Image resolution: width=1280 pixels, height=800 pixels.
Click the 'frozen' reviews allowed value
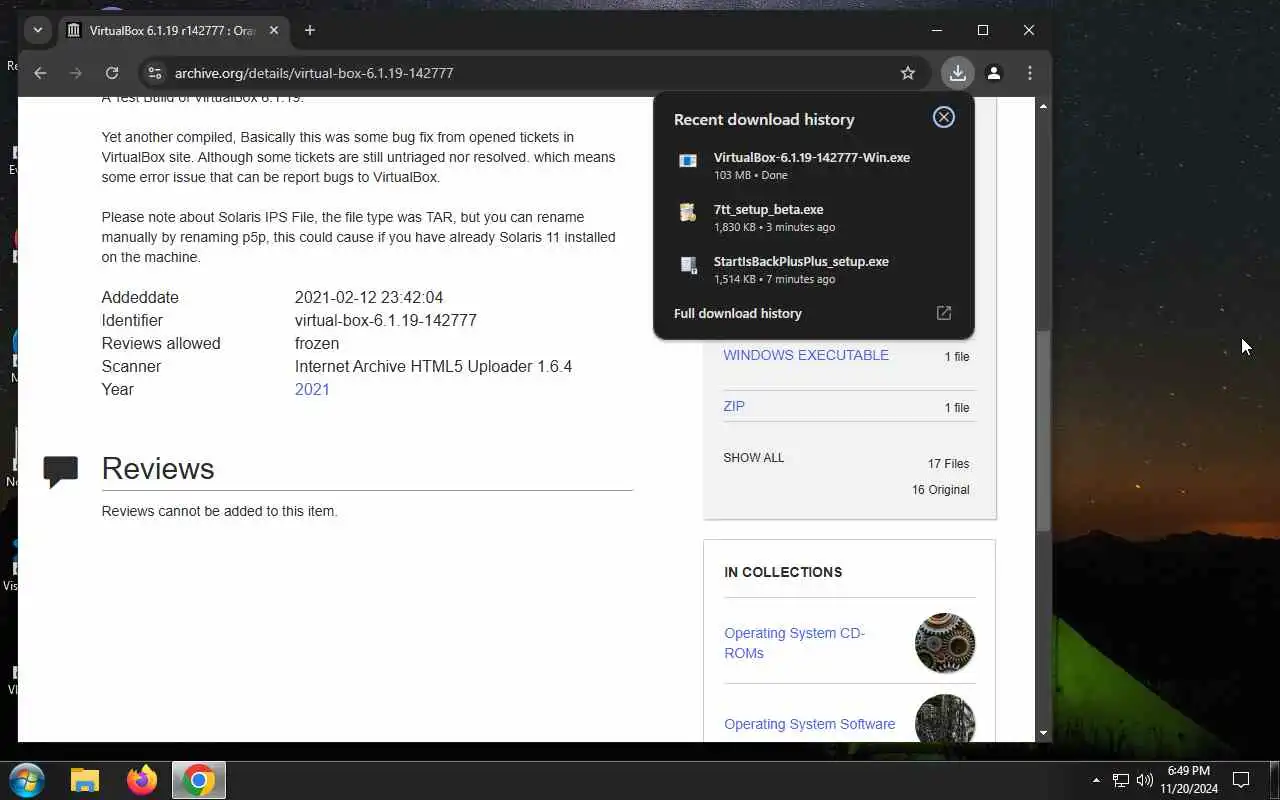(317, 343)
